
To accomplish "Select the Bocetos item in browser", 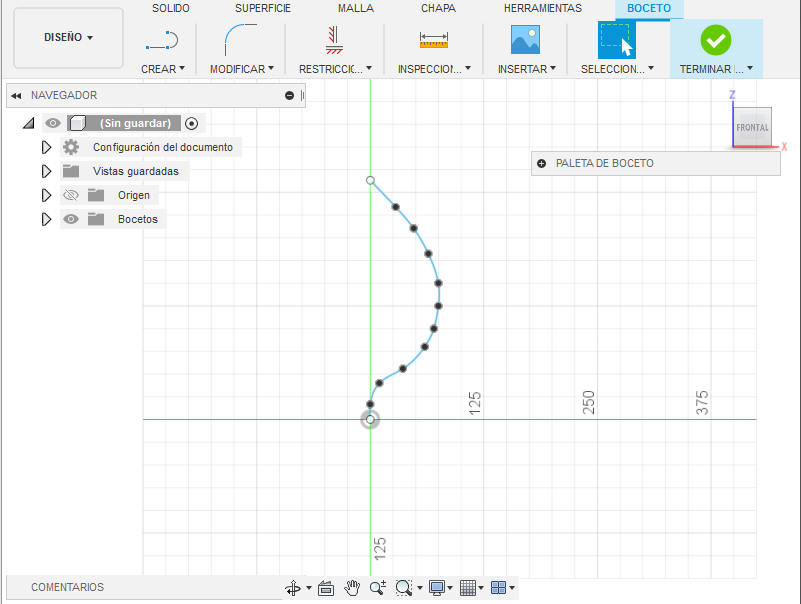I will pyautogui.click(x=137, y=219).
